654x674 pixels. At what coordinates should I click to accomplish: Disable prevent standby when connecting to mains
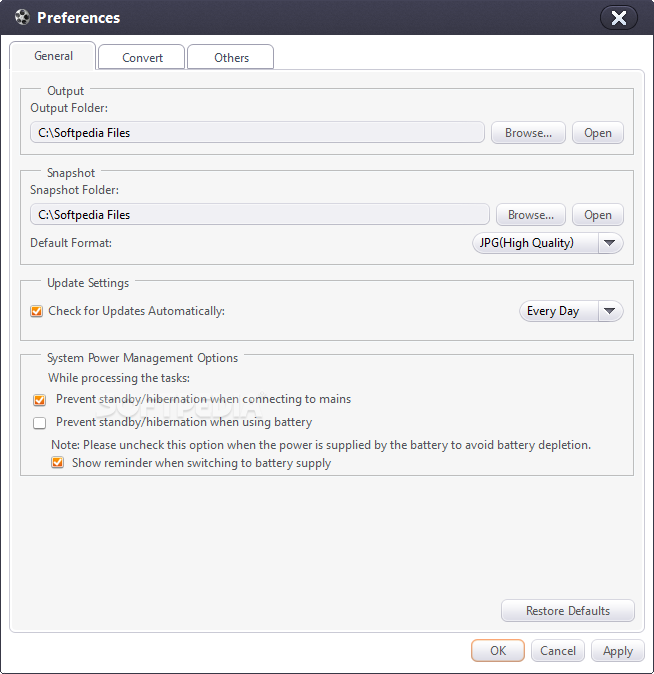point(40,400)
